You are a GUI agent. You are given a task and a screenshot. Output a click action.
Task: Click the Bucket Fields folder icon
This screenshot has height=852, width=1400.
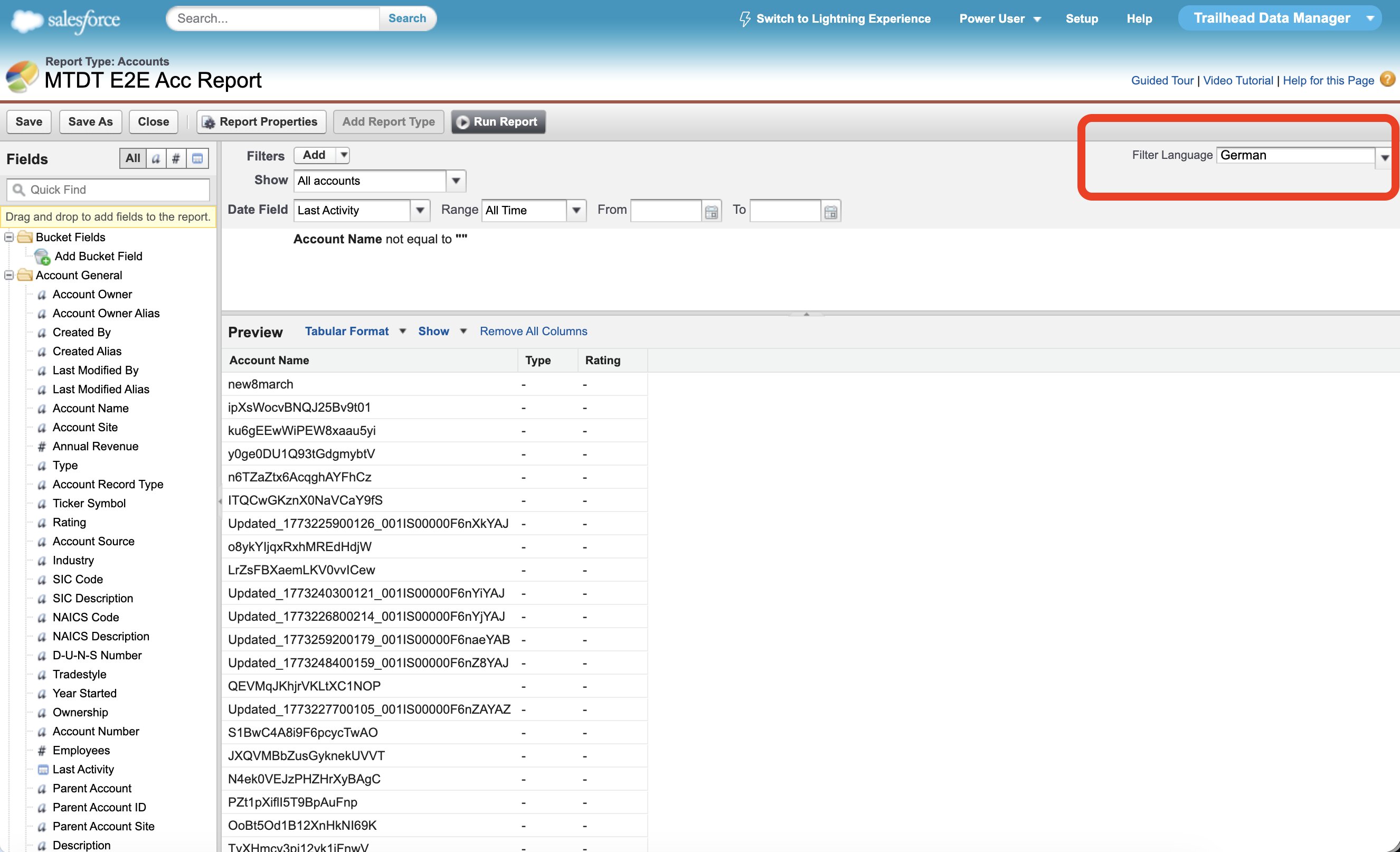point(25,237)
